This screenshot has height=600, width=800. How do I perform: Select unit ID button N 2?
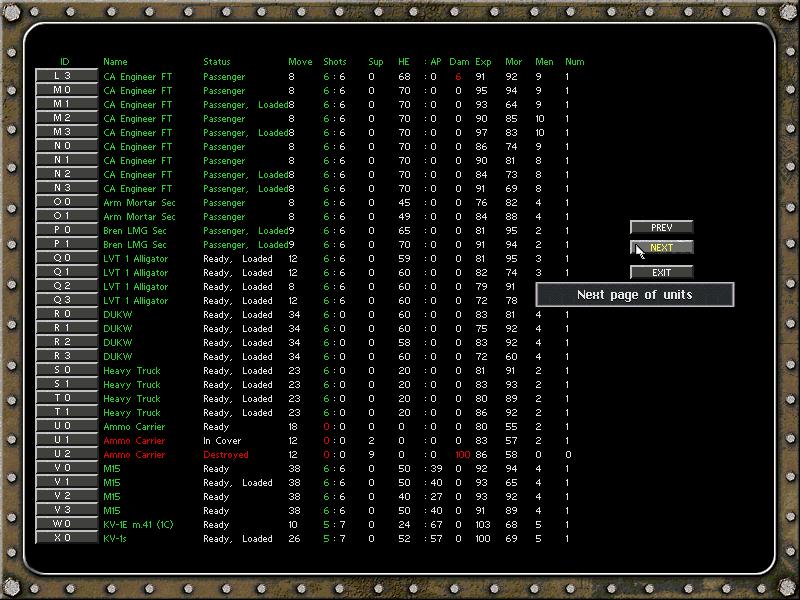(x=66, y=174)
